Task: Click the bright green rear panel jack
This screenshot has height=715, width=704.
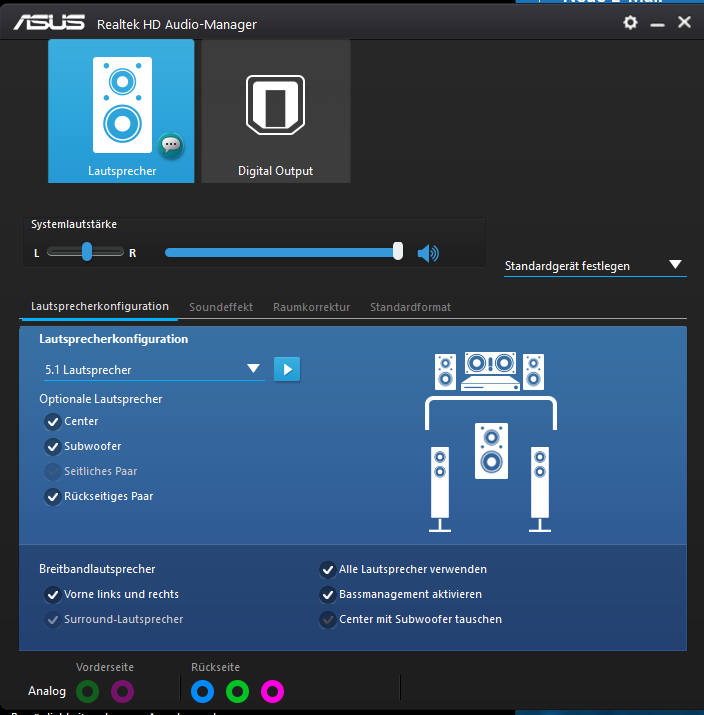Action: (237, 691)
